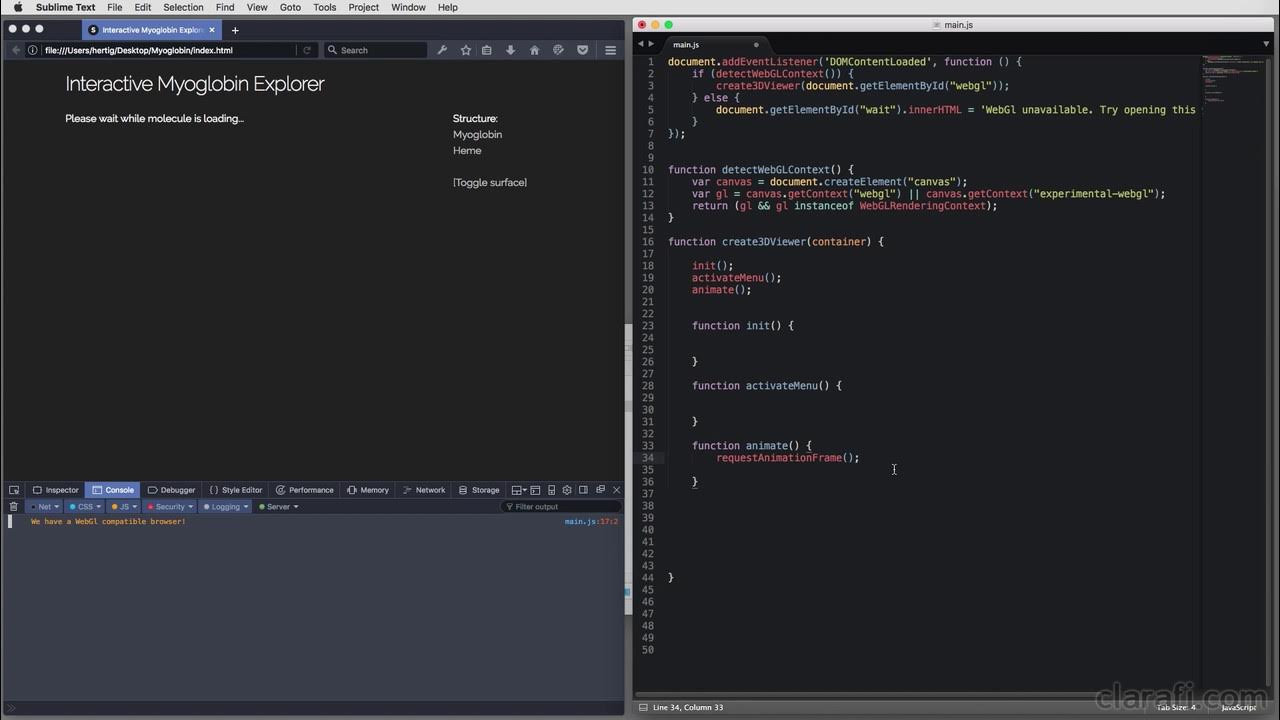The image size is (1280, 720).
Task: Open the Goto menu
Action: 290,7
